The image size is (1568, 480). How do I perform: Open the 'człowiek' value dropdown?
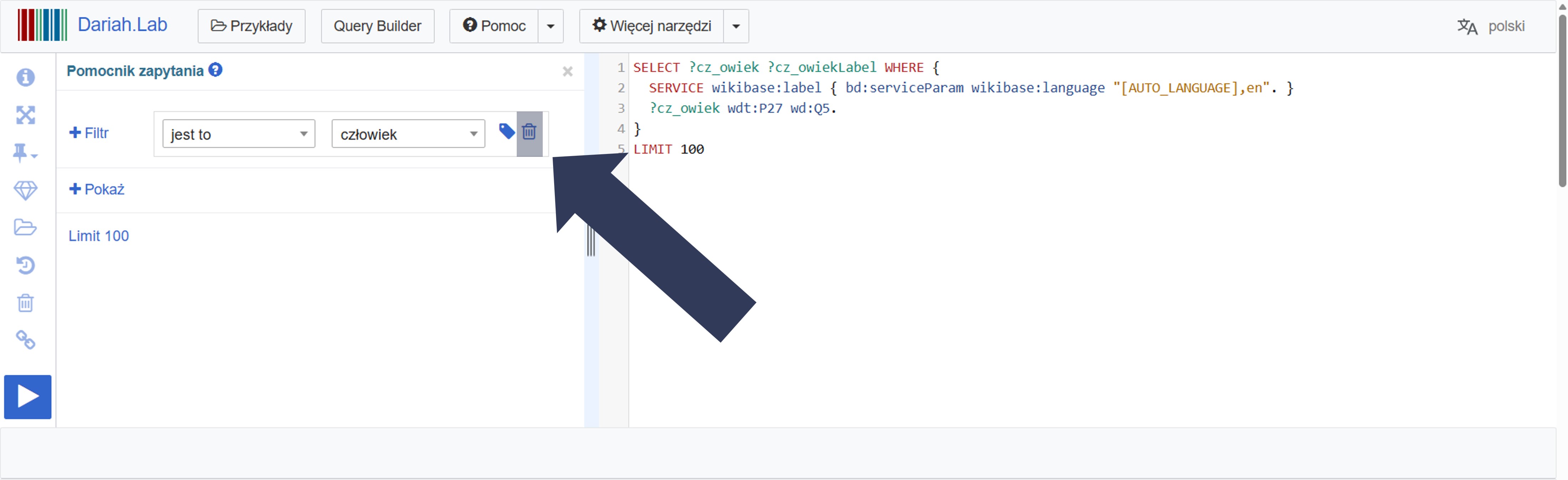click(408, 134)
